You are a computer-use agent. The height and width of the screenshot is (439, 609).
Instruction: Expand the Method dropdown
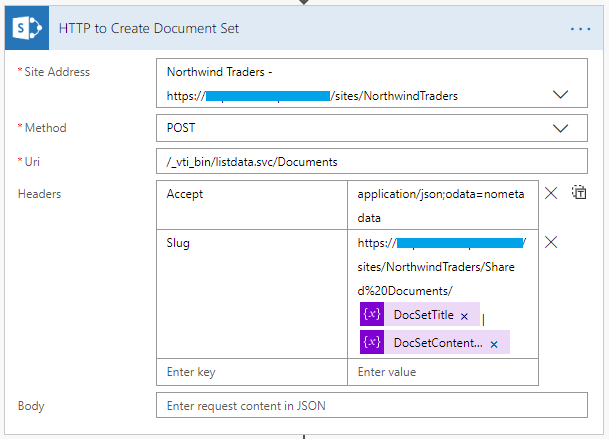(x=559, y=128)
